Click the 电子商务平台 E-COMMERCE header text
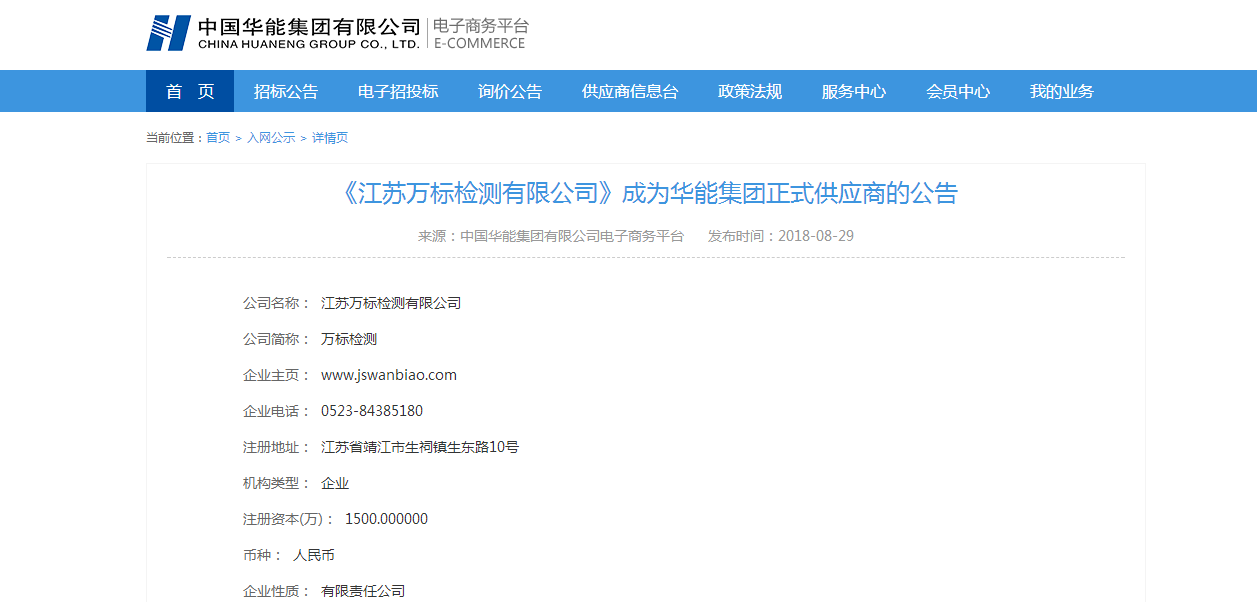Viewport: 1257px width, 602px height. [480, 34]
